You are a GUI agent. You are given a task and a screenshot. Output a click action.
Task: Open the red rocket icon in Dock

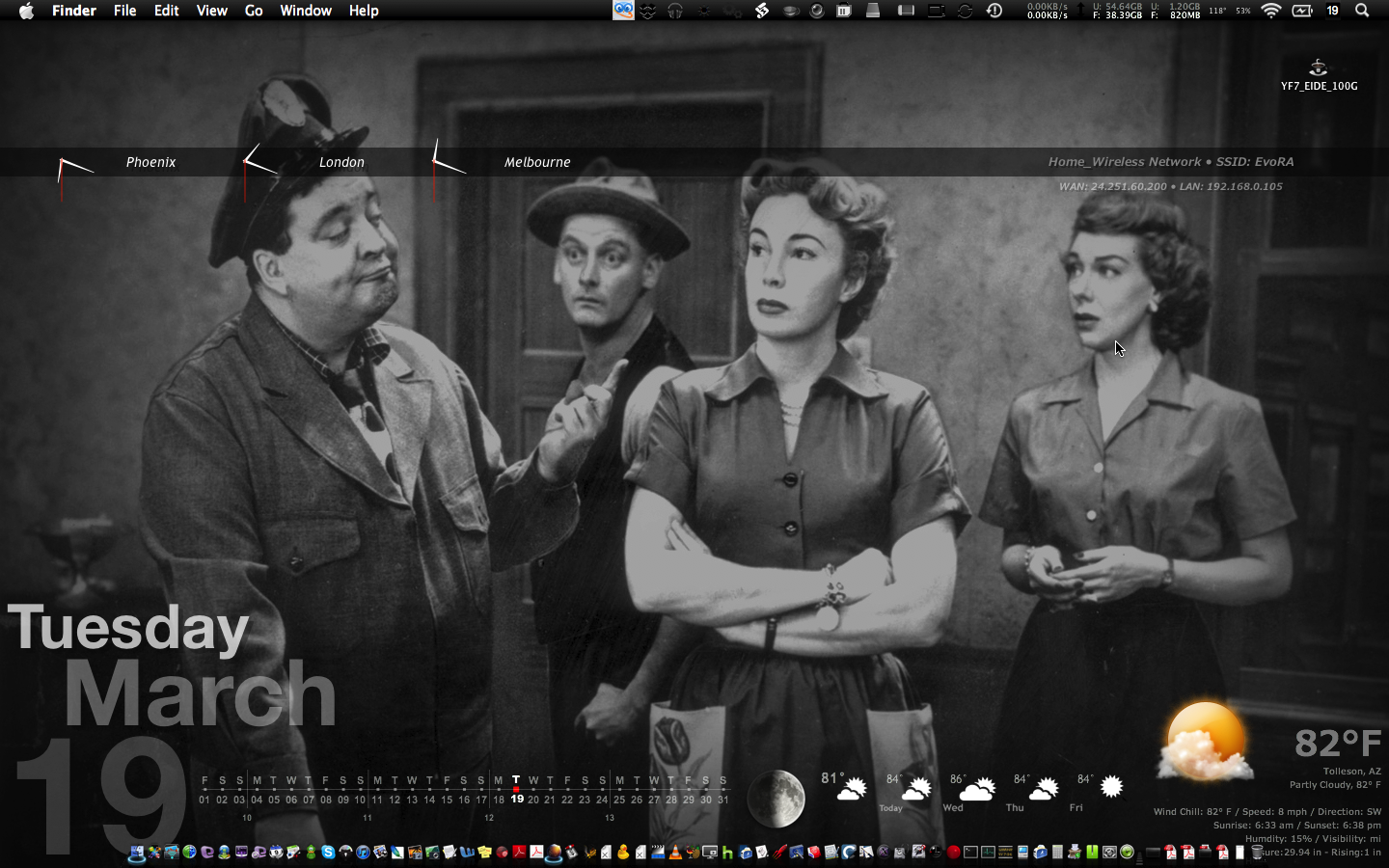[779, 853]
